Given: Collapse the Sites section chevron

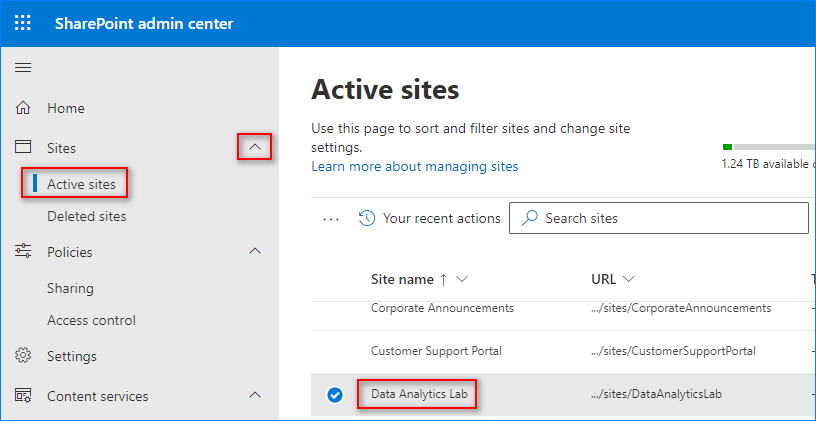Looking at the screenshot, I should (254, 147).
